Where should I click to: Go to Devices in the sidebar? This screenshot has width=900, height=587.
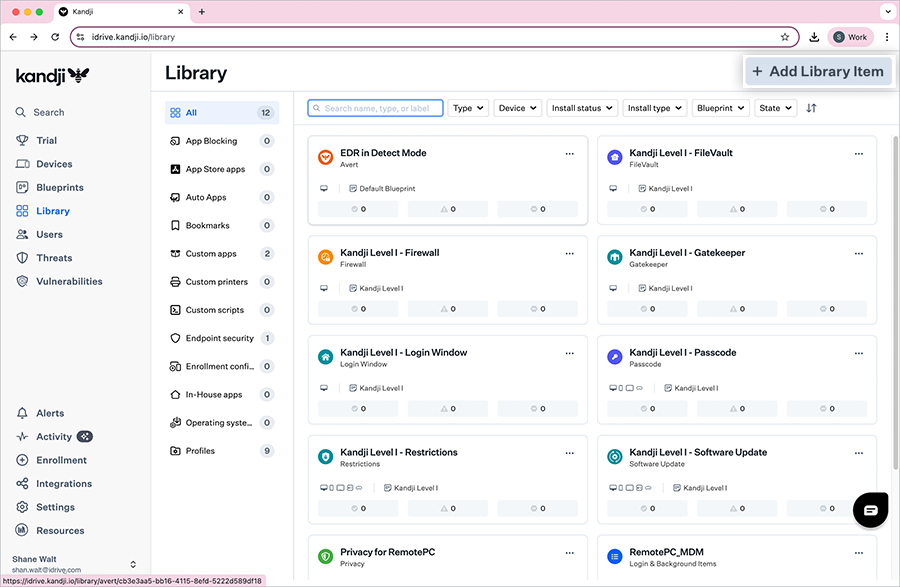(x=54, y=164)
